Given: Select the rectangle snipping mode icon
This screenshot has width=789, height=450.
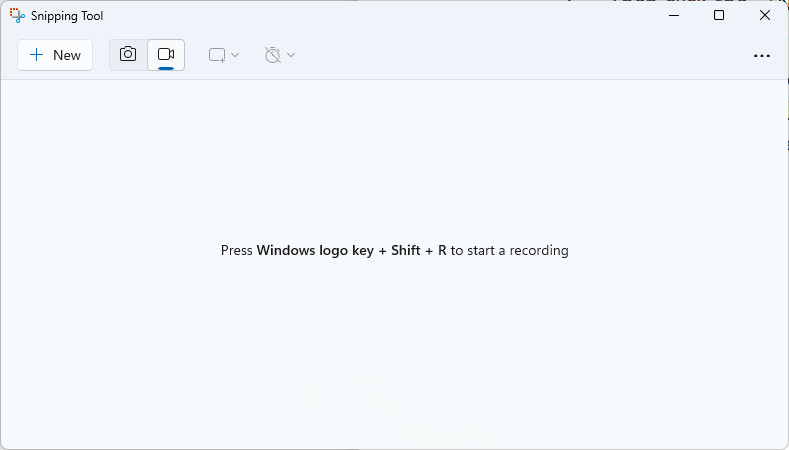Looking at the screenshot, I should point(217,55).
